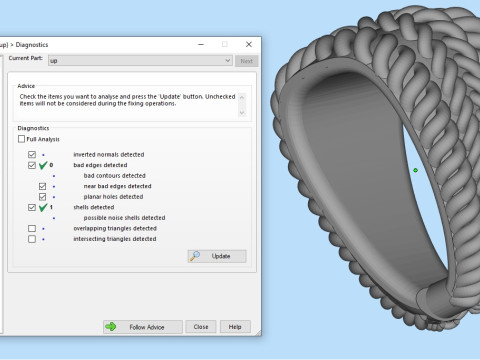Uncheck inverted normals detected checkbox
The width and height of the screenshot is (480, 360).
[32, 155]
